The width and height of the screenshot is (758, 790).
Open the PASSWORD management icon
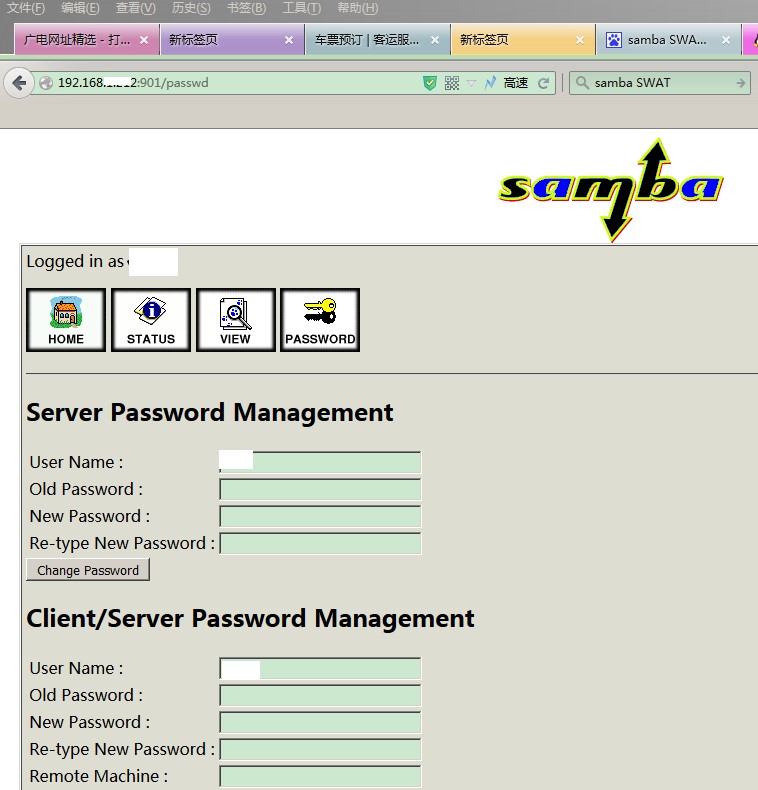pyautogui.click(x=320, y=320)
